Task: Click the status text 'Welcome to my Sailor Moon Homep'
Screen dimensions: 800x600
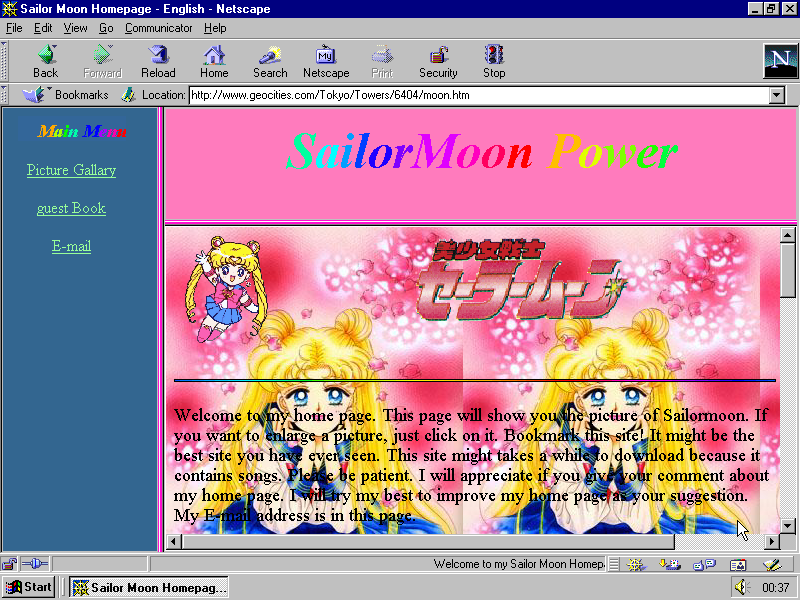Action: [x=519, y=564]
